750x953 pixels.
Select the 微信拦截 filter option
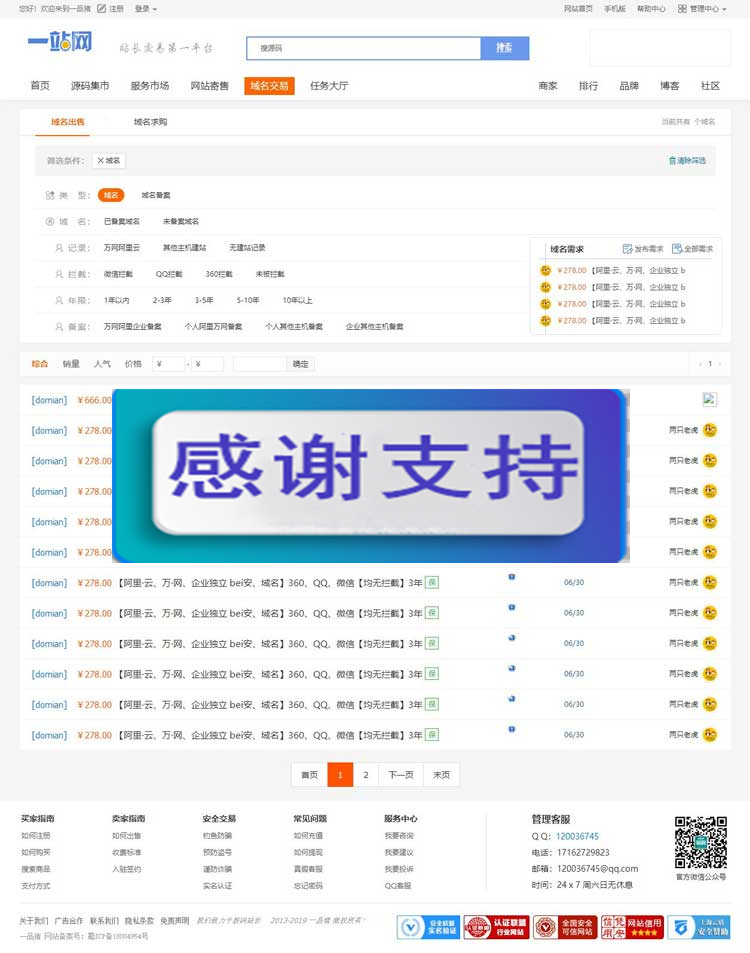[x=118, y=274]
